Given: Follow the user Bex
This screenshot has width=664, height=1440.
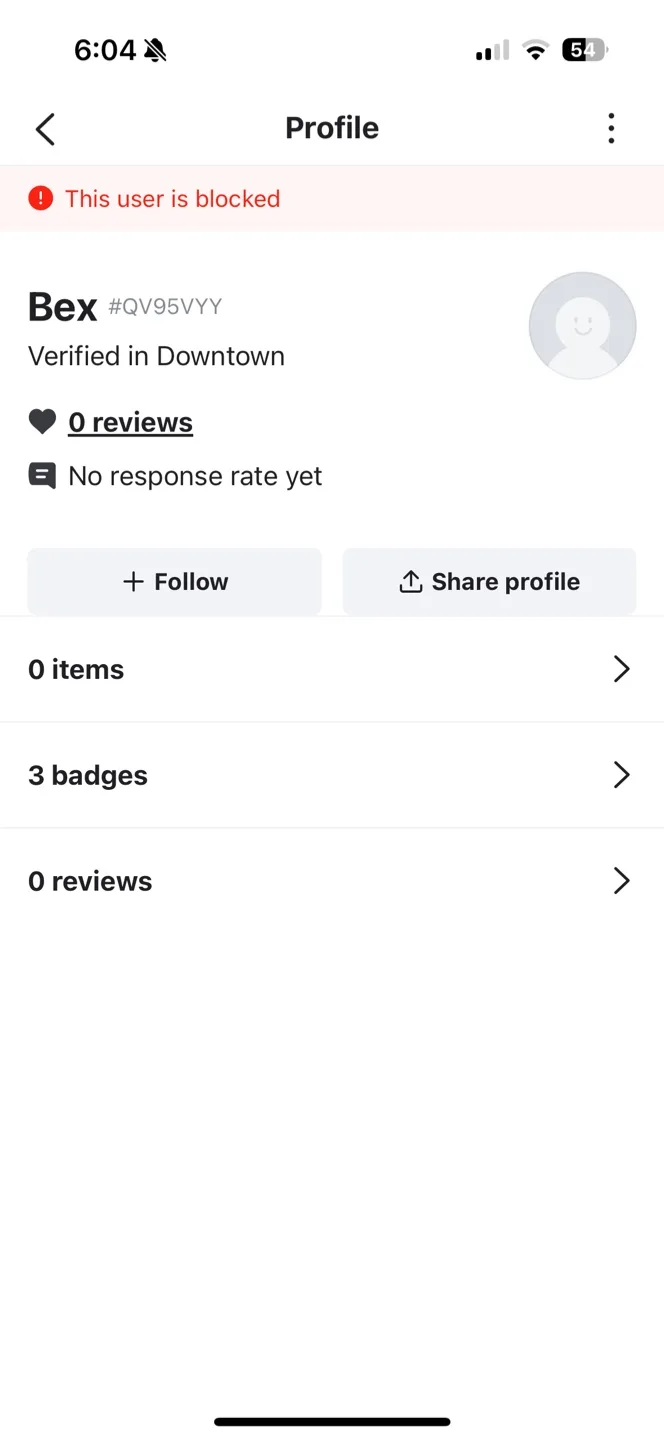Looking at the screenshot, I should tap(175, 581).
